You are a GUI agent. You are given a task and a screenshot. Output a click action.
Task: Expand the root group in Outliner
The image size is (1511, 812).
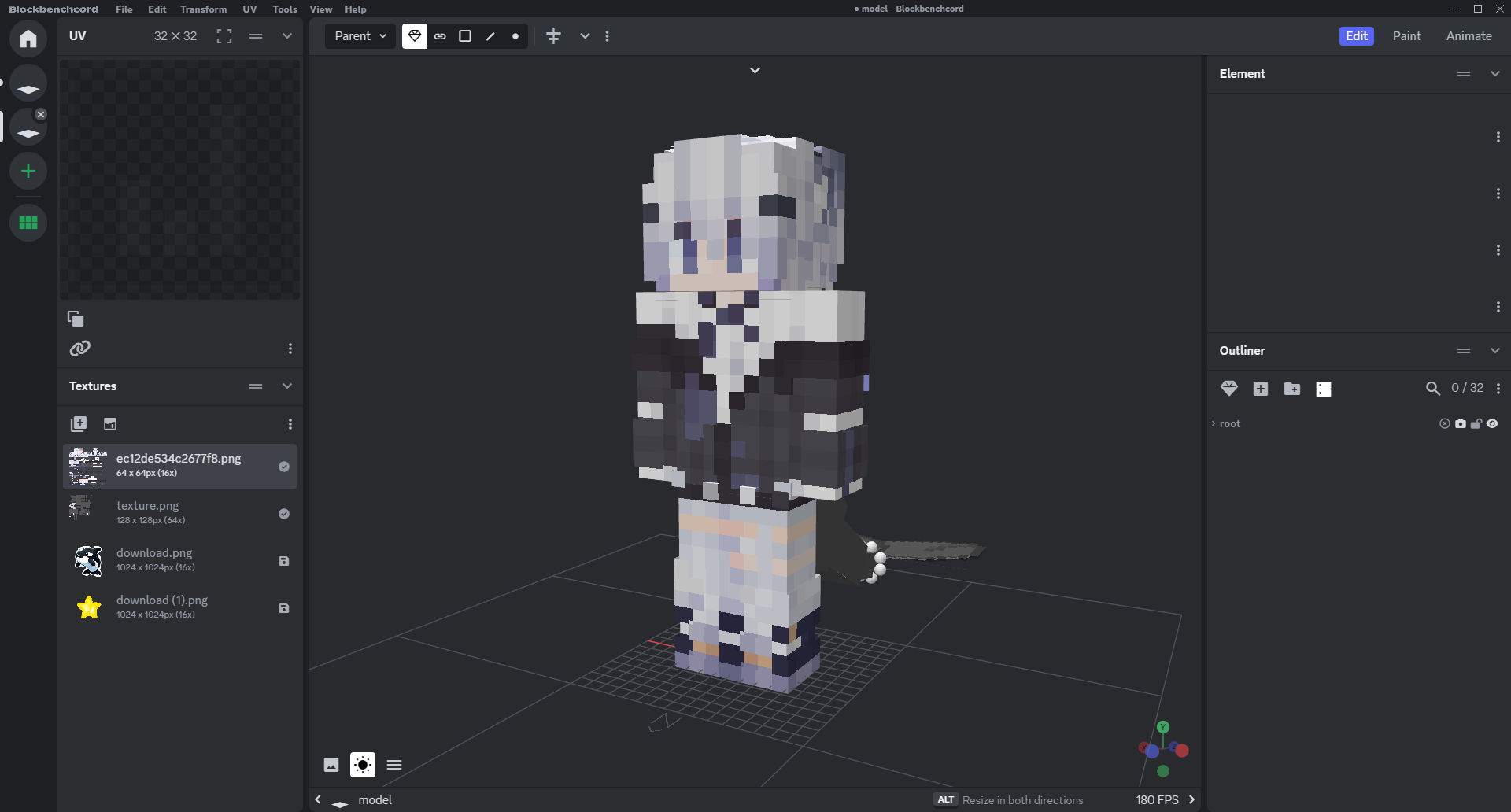point(1214,423)
